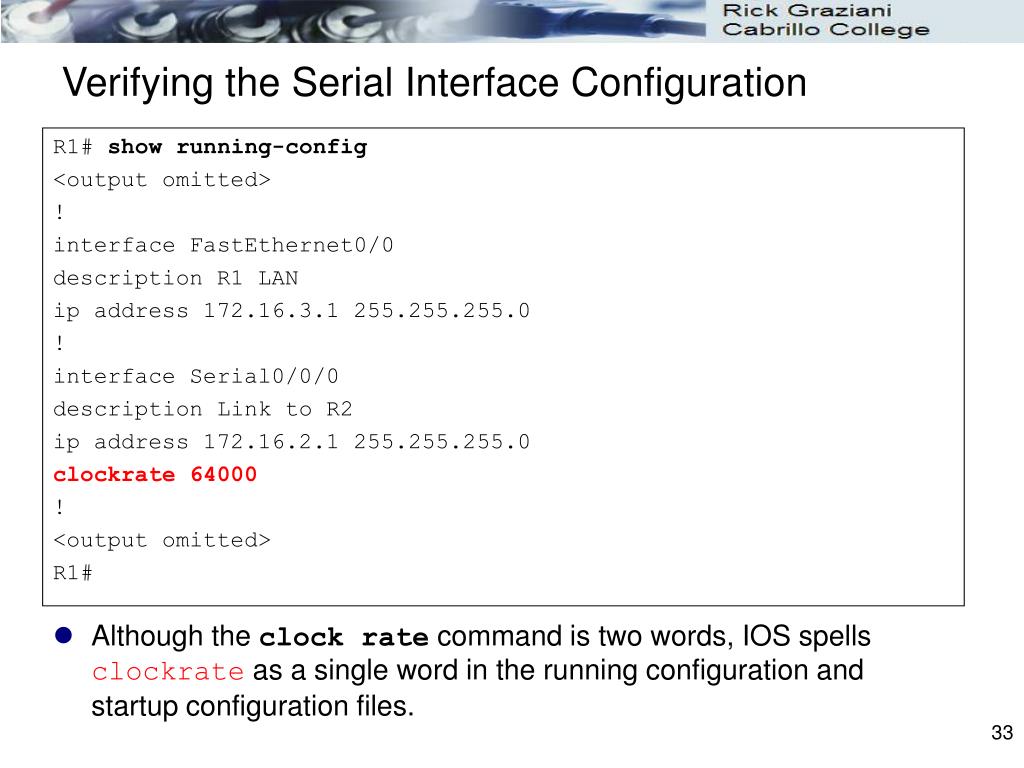Click the slide title 'Verifying the Serial Interface Configuration'

[435, 84]
